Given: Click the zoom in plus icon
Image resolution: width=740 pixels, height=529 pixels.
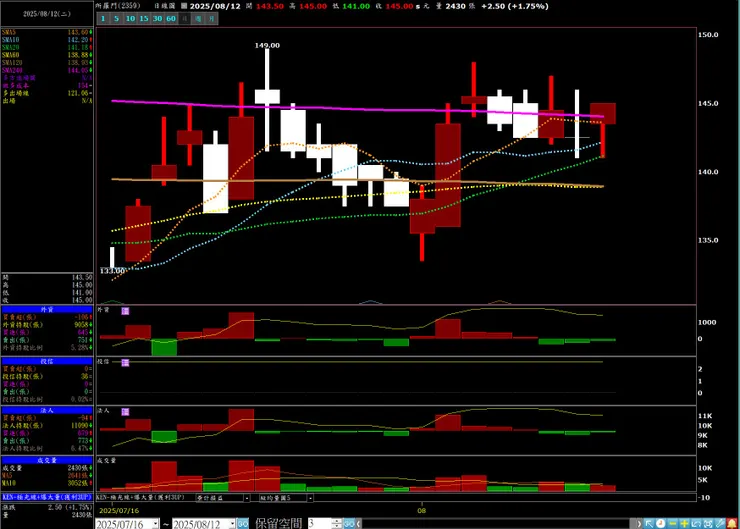Looking at the screenshot, I should click(x=684, y=523).
